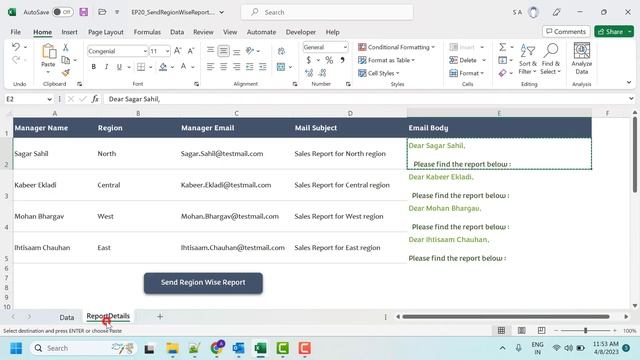640x360 pixels.
Task: Click Send Region Wise Report button
Action: pos(203,283)
